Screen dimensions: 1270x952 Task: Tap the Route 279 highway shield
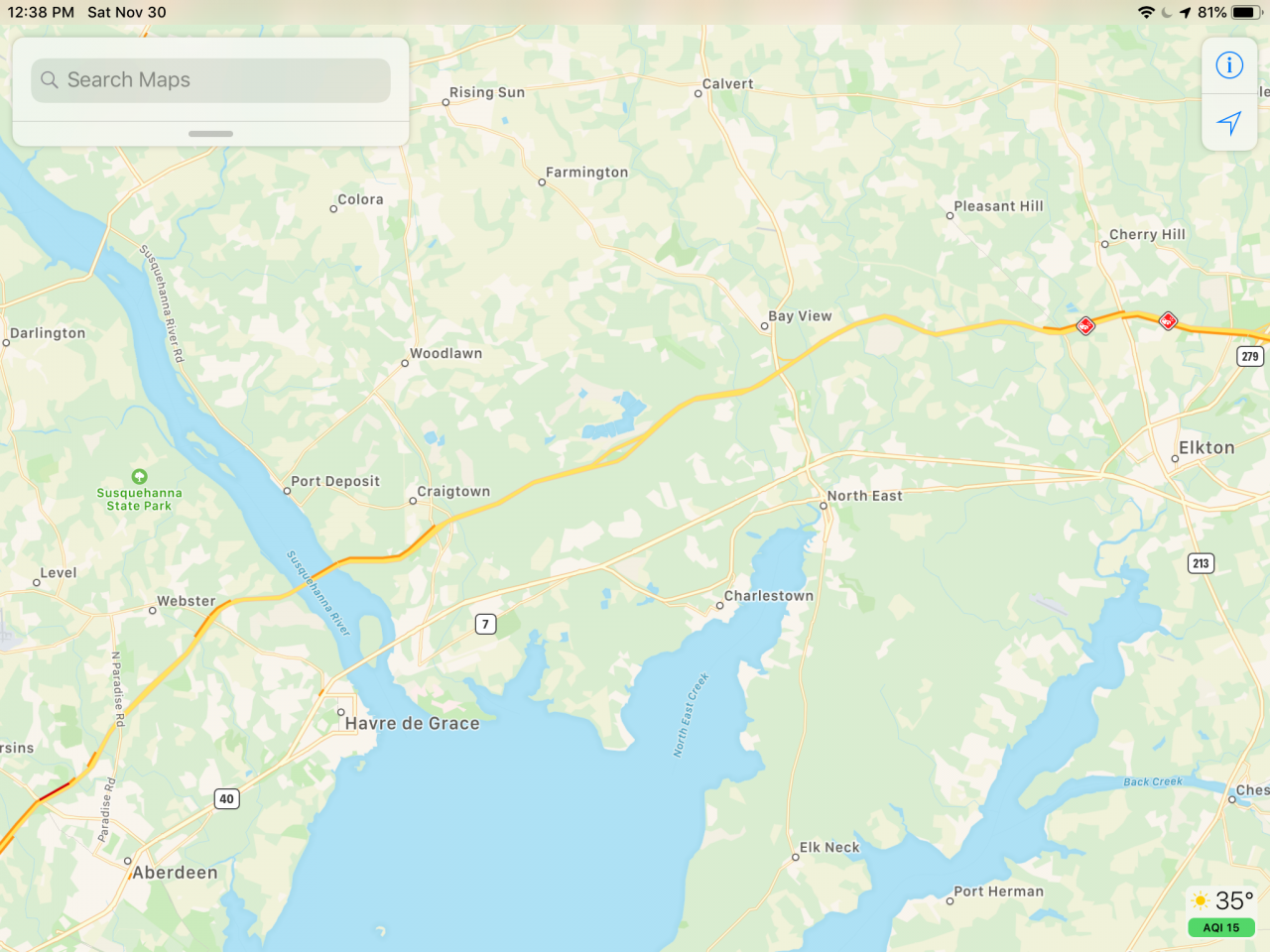pyautogui.click(x=1250, y=356)
